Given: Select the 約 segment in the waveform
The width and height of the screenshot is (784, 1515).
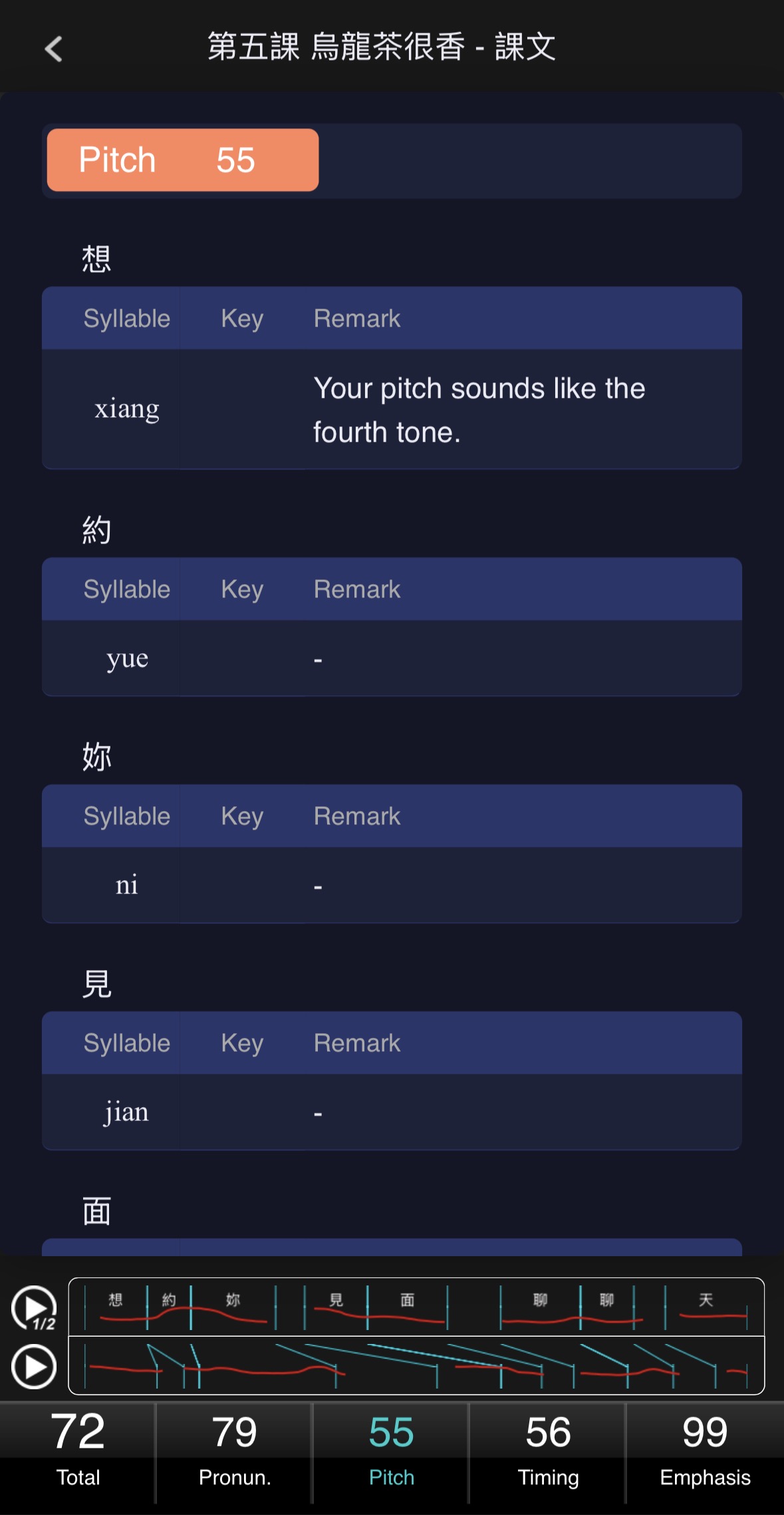Looking at the screenshot, I should 169,1307.
